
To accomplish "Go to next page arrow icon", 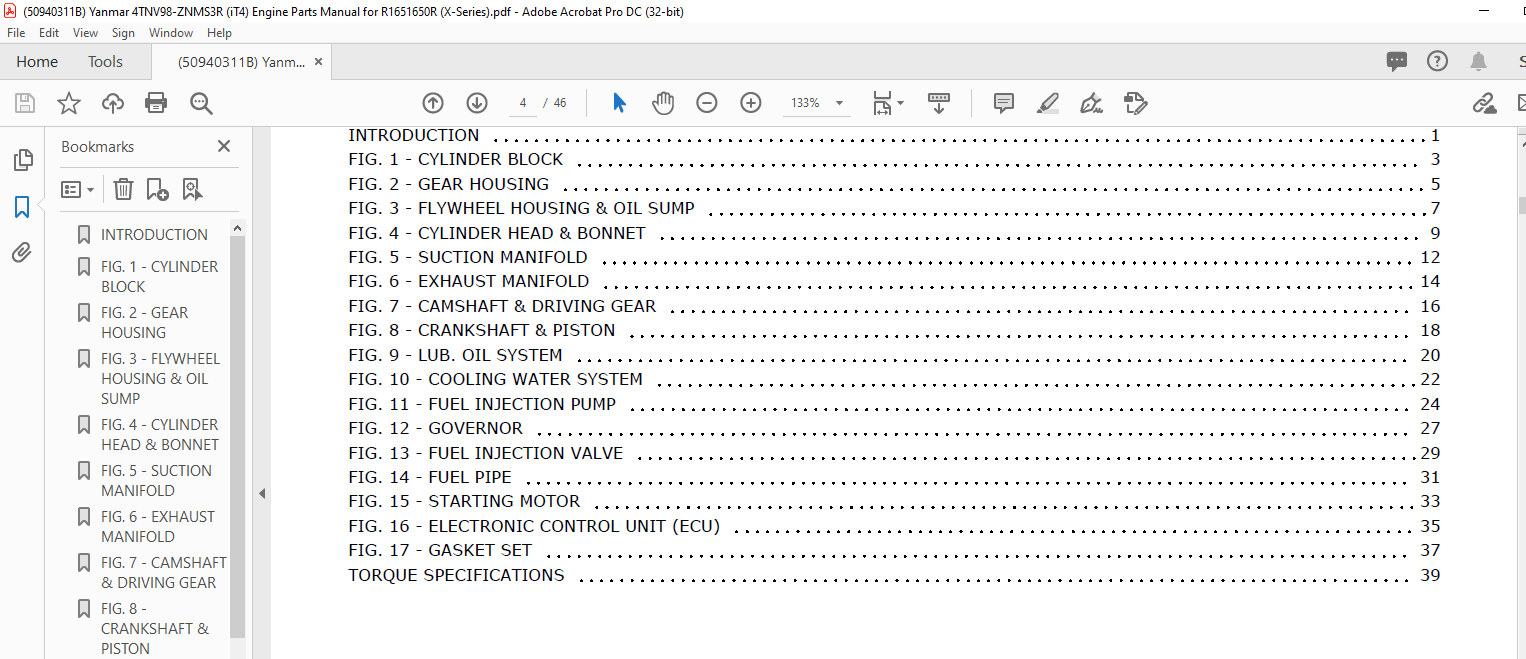I will [477, 103].
